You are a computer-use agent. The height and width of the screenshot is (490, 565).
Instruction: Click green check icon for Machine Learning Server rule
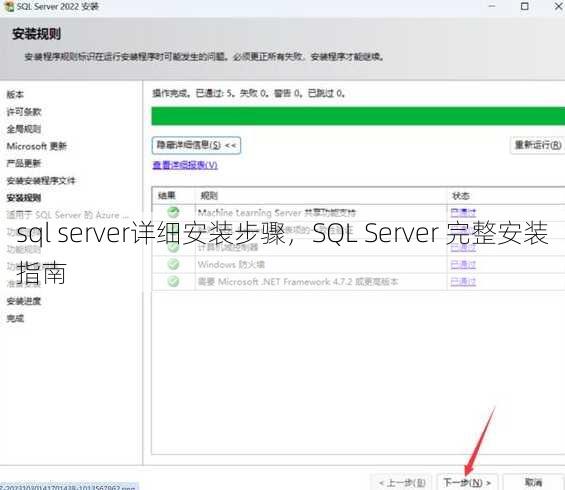coord(173,212)
